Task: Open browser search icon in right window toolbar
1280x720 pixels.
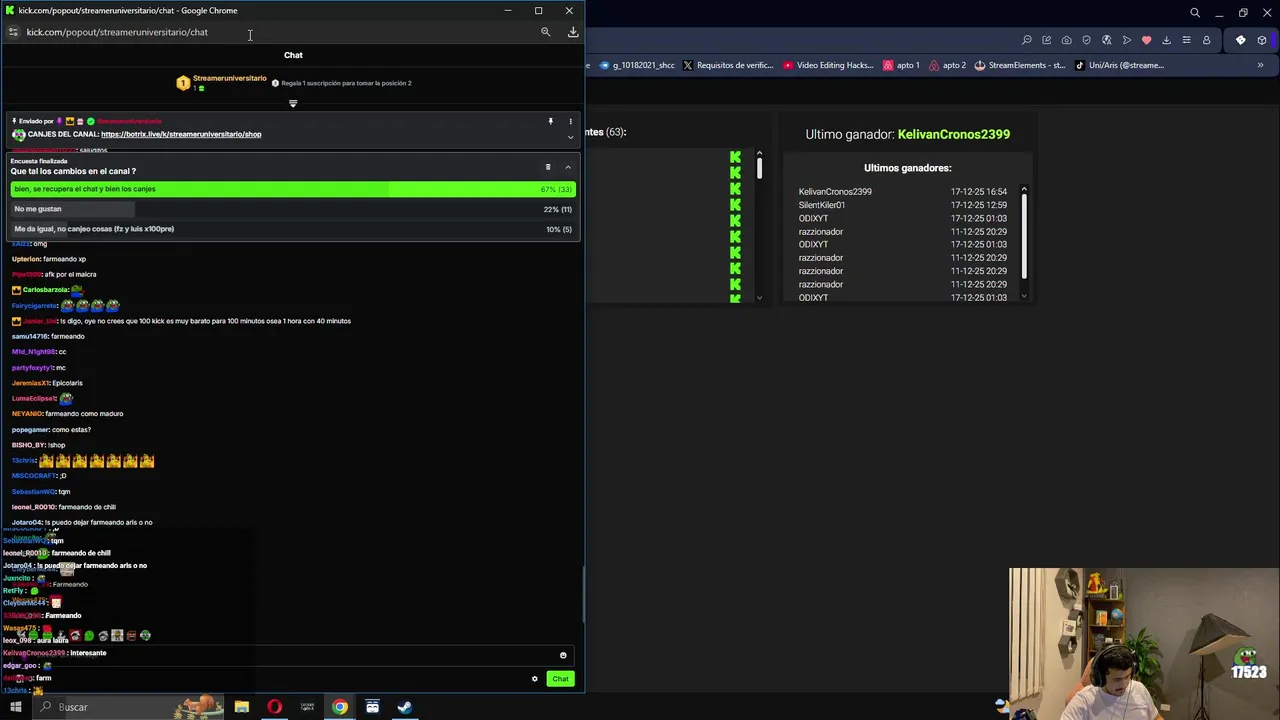Action: pos(1026,40)
